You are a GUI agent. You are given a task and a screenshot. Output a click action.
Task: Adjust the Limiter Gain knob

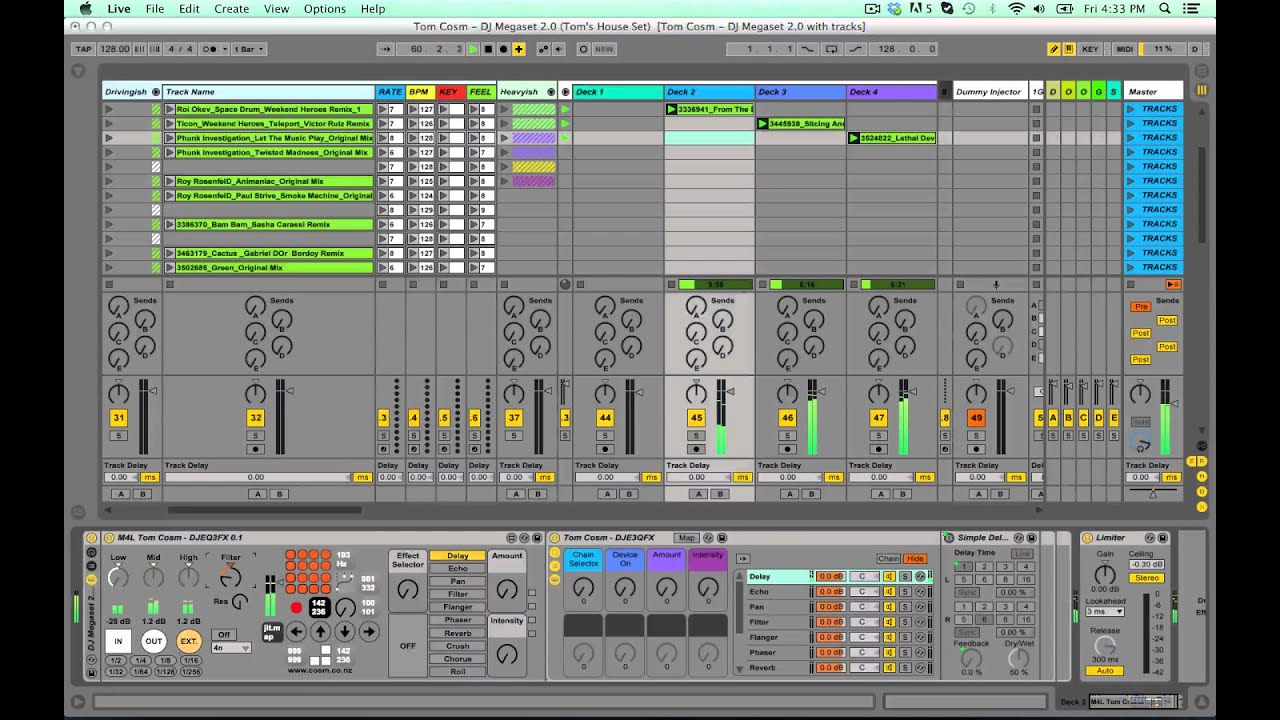point(1105,575)
